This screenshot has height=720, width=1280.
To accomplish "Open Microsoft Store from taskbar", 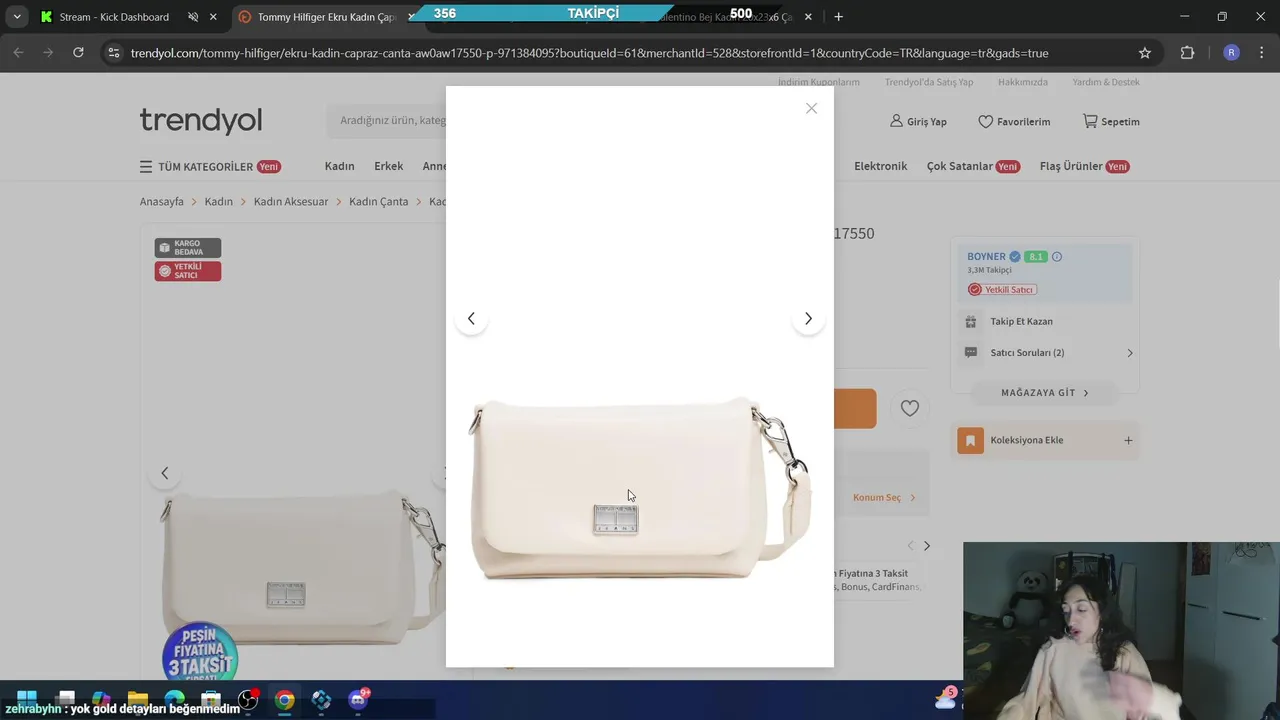I will (x=211, y=699).
